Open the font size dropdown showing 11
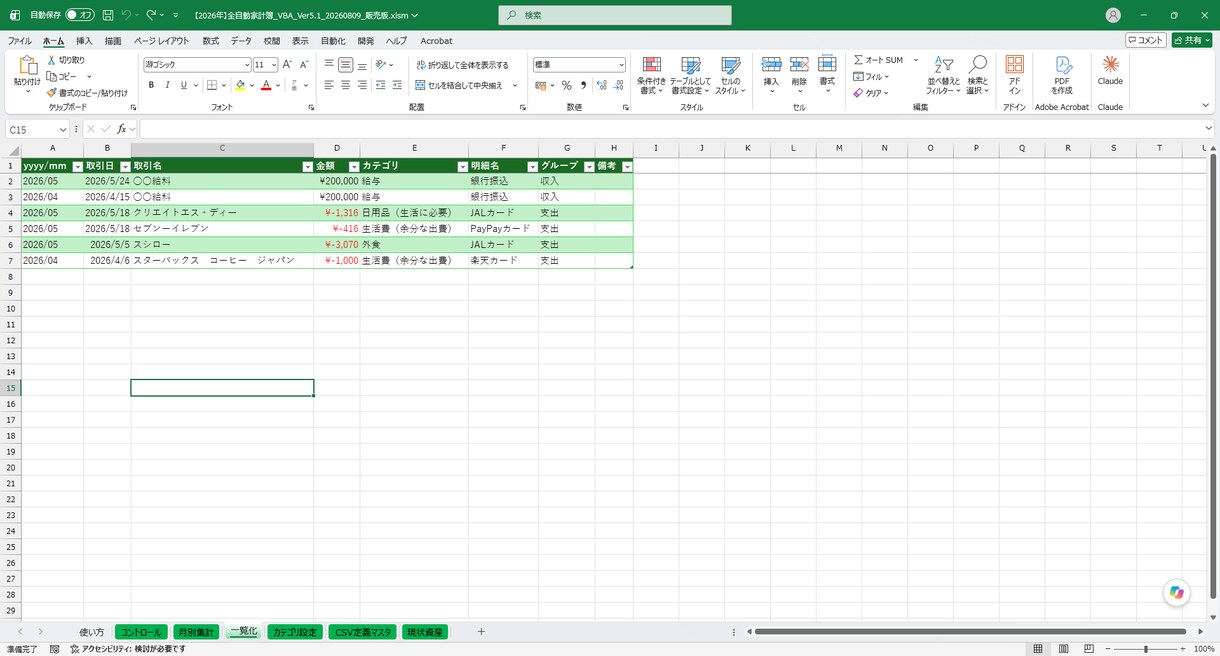 click(273, 64)
